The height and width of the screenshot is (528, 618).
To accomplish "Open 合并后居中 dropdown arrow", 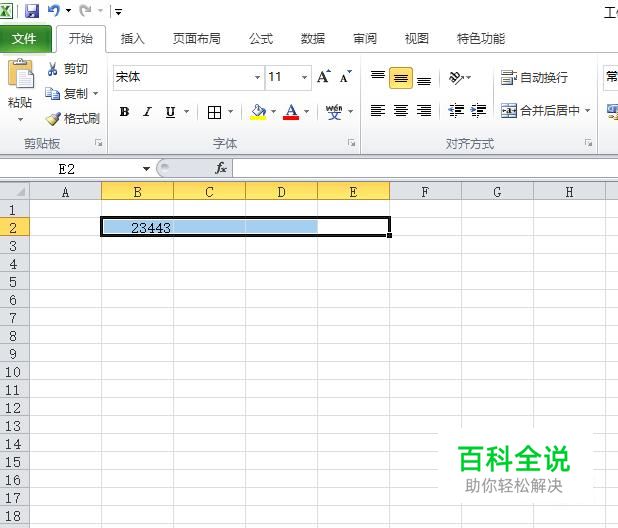I will 587,111.
